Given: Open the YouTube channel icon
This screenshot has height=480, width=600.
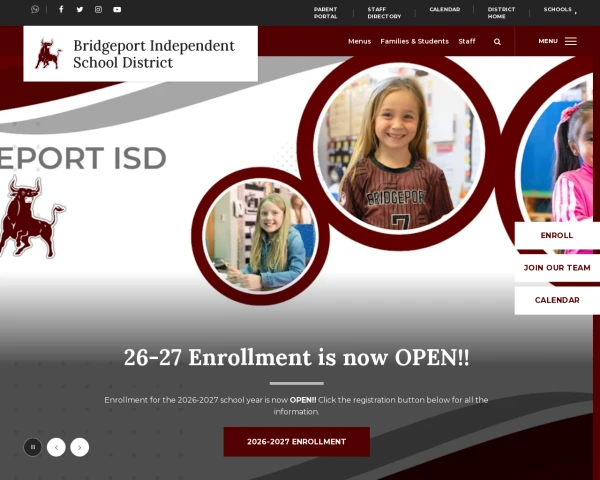Looking at the screenshot, I should pos(117,10).
